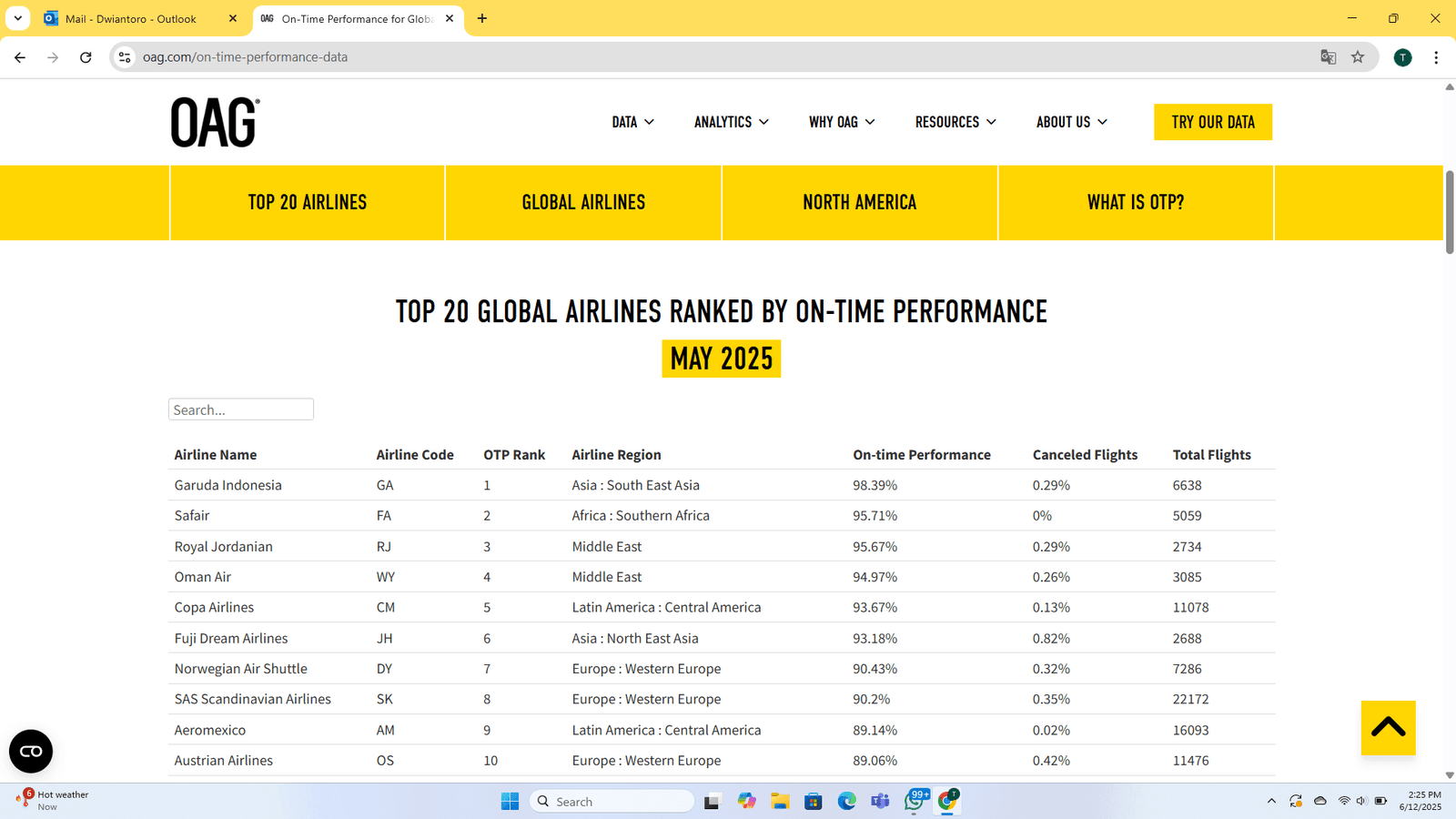
Task: Open WhatsApp from taskbar
Action: coord(915,801)
